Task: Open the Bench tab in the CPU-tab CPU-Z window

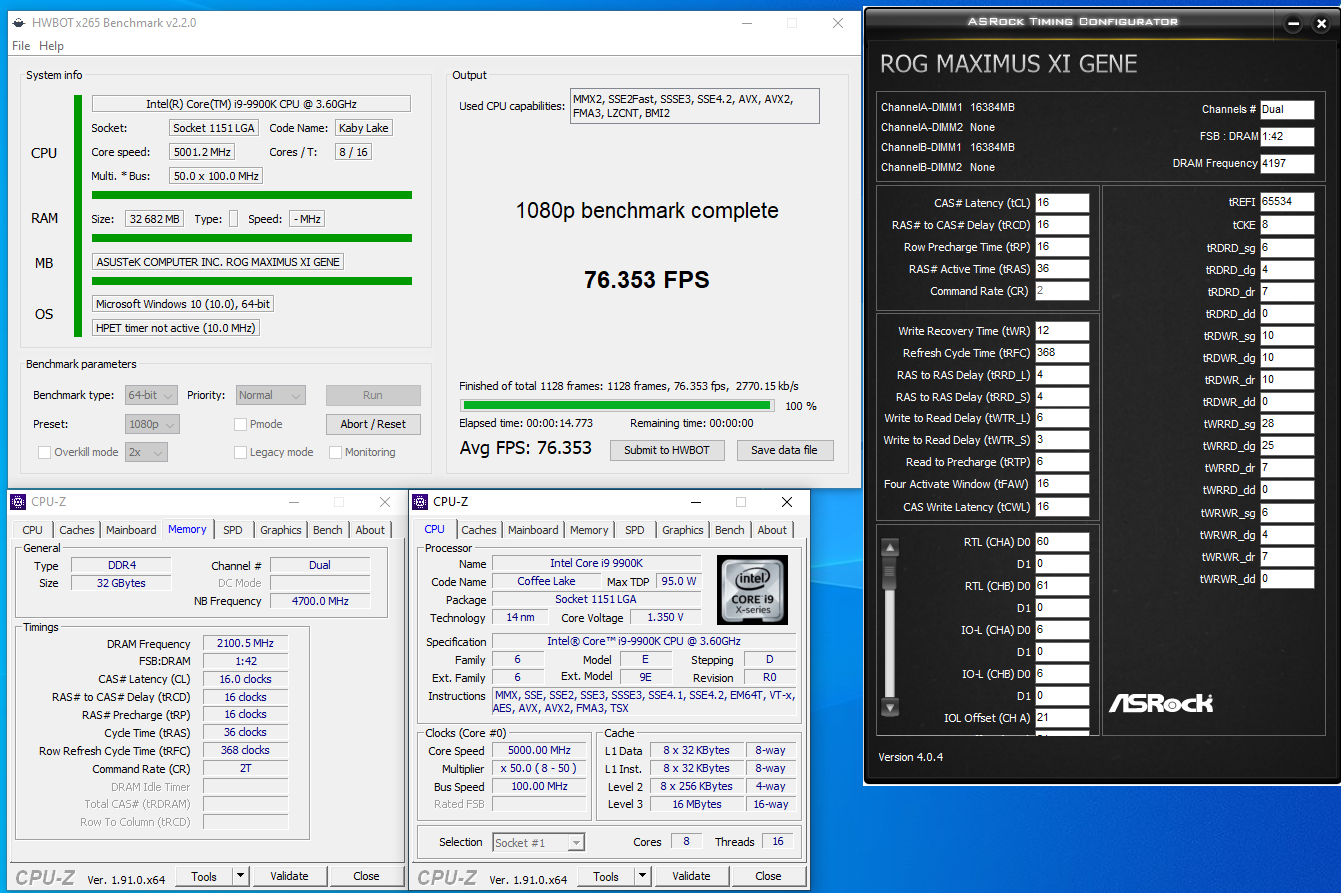Action: [x=730, y=530]
